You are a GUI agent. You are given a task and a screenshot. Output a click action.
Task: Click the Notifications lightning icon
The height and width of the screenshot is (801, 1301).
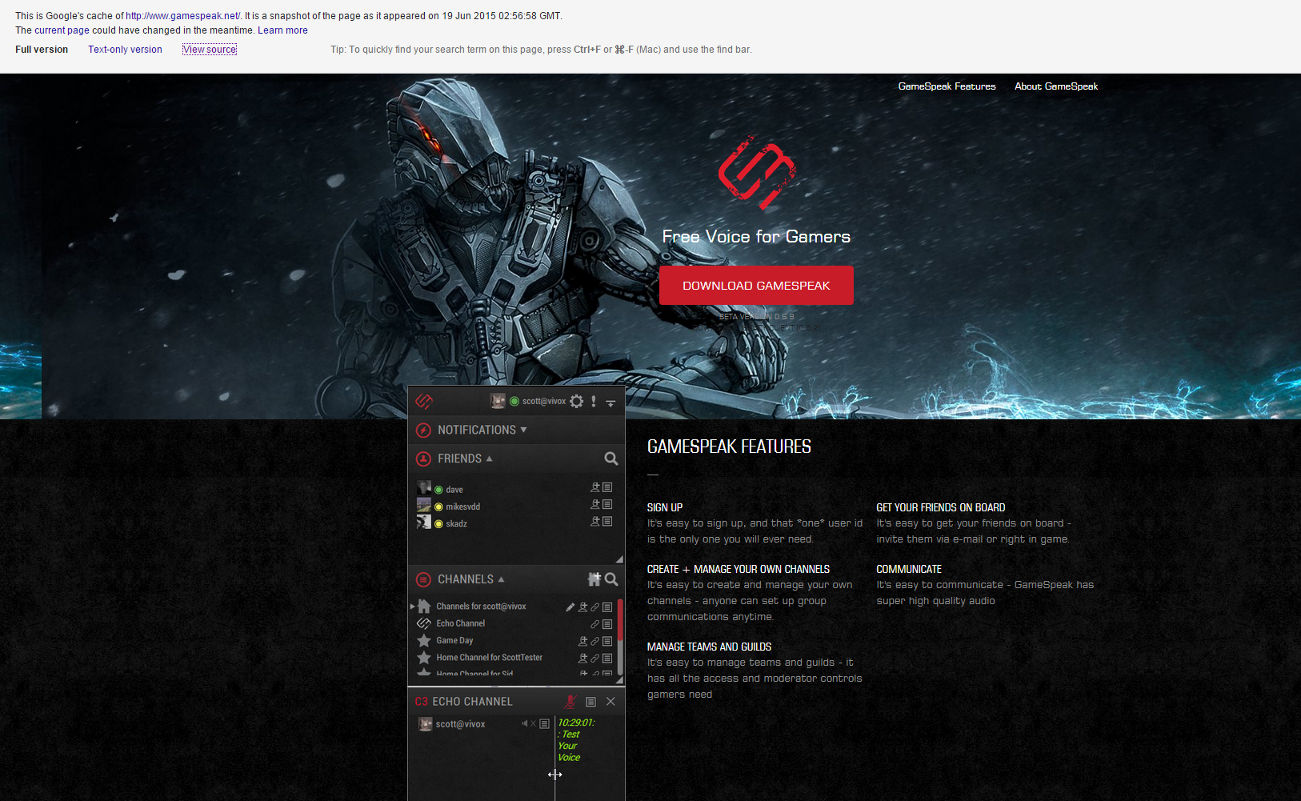point(423,430)
